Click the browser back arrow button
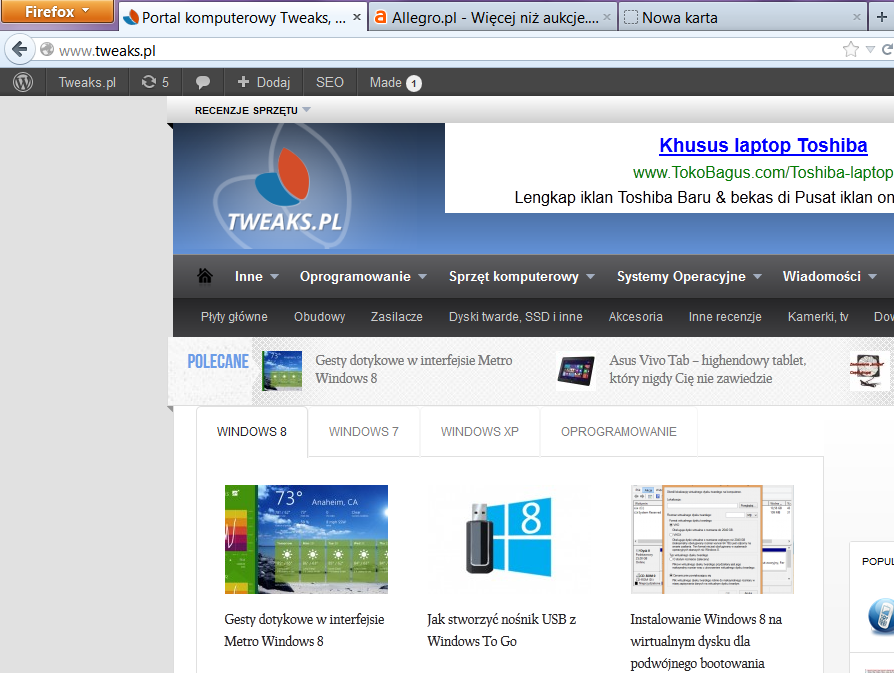Screen dimensions: 894x673 tap(19, 50)
